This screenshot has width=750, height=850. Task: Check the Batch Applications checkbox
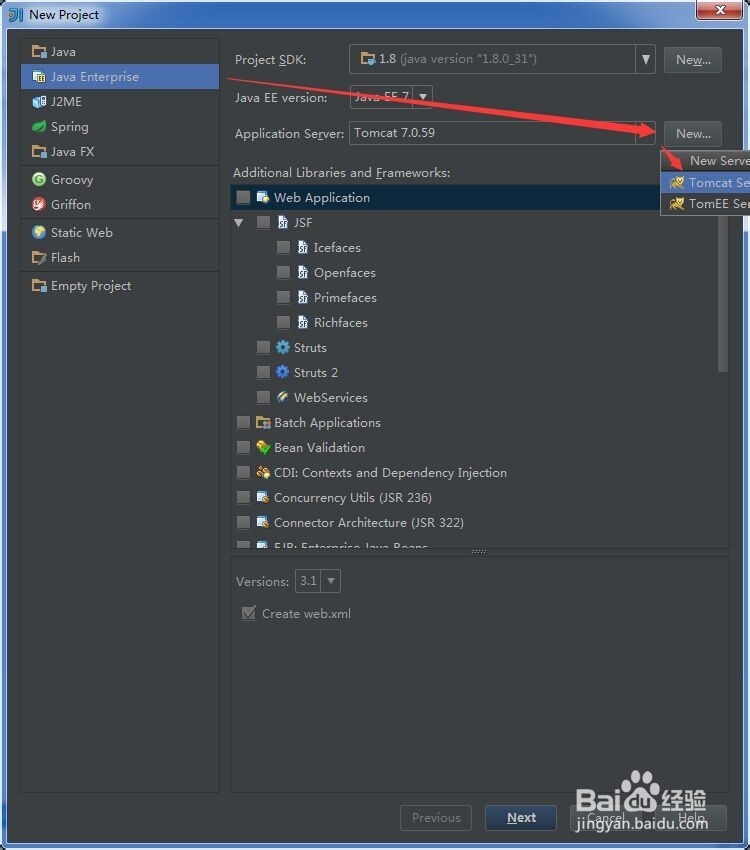point(243,422)
